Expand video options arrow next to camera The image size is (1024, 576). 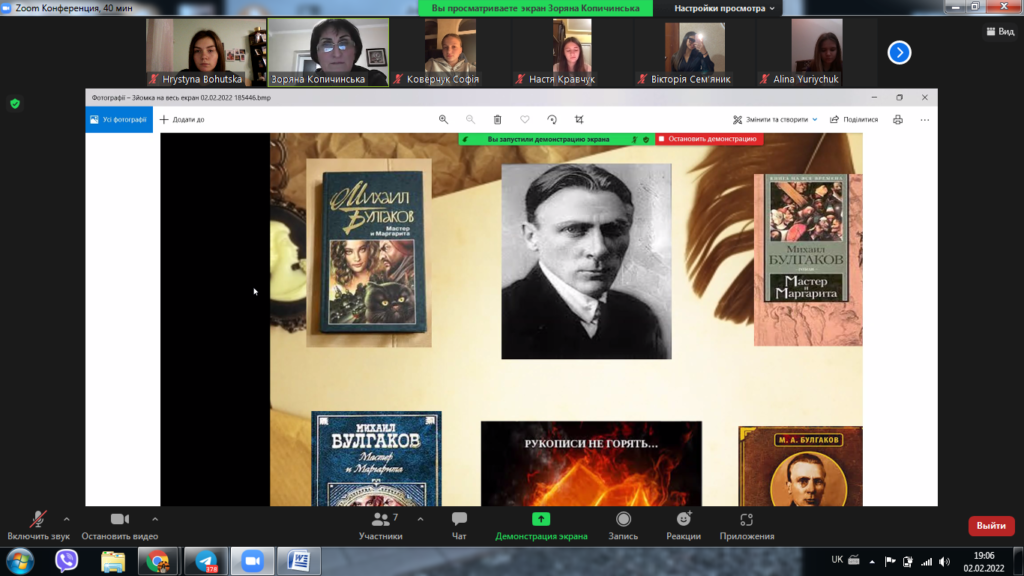pos(155,520)
